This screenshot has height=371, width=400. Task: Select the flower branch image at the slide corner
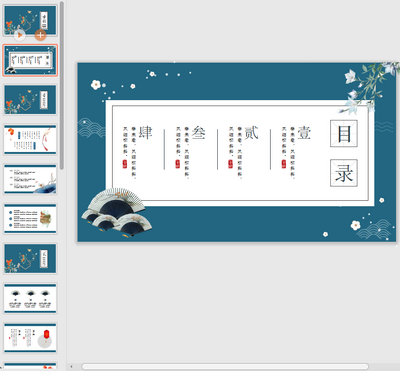pos(369,88)
